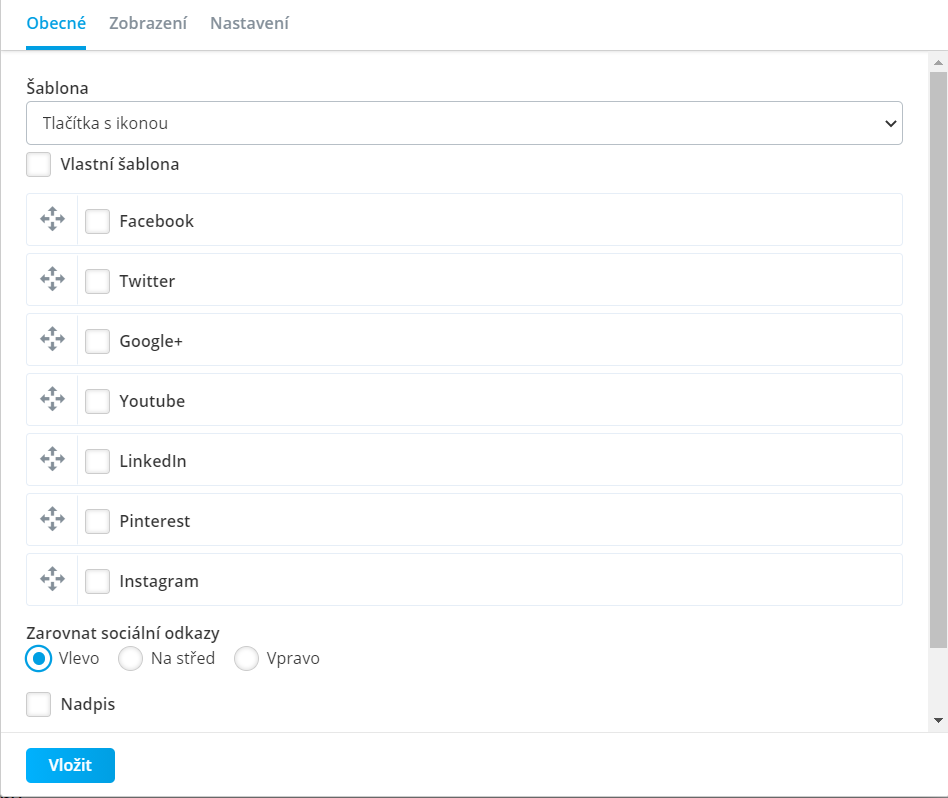Open the Nastavení tab
Image resolution: width=948 pixels, height=798 pixels.
(x=250, y=23)
